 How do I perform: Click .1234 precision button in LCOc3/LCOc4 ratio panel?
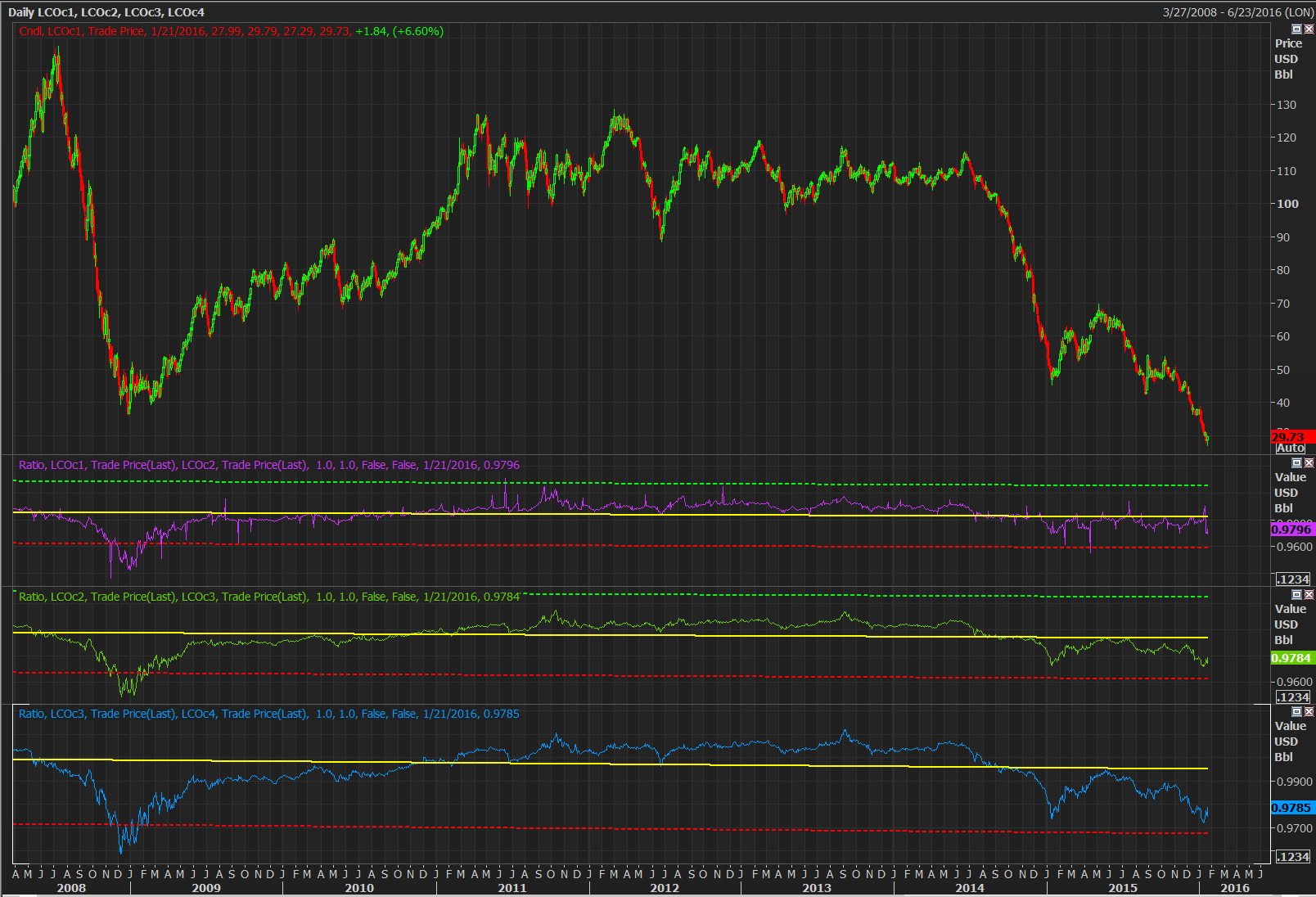pos(1293,857)
